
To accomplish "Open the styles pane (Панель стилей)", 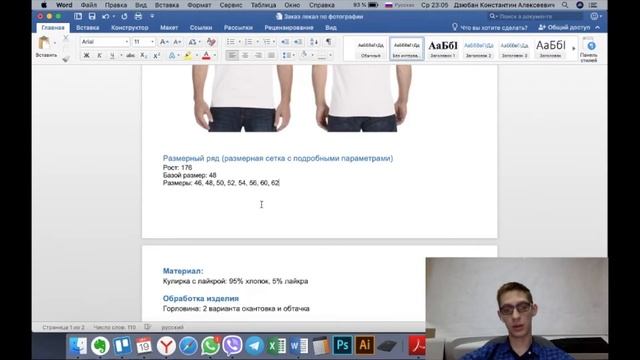I will coord(589,50).
